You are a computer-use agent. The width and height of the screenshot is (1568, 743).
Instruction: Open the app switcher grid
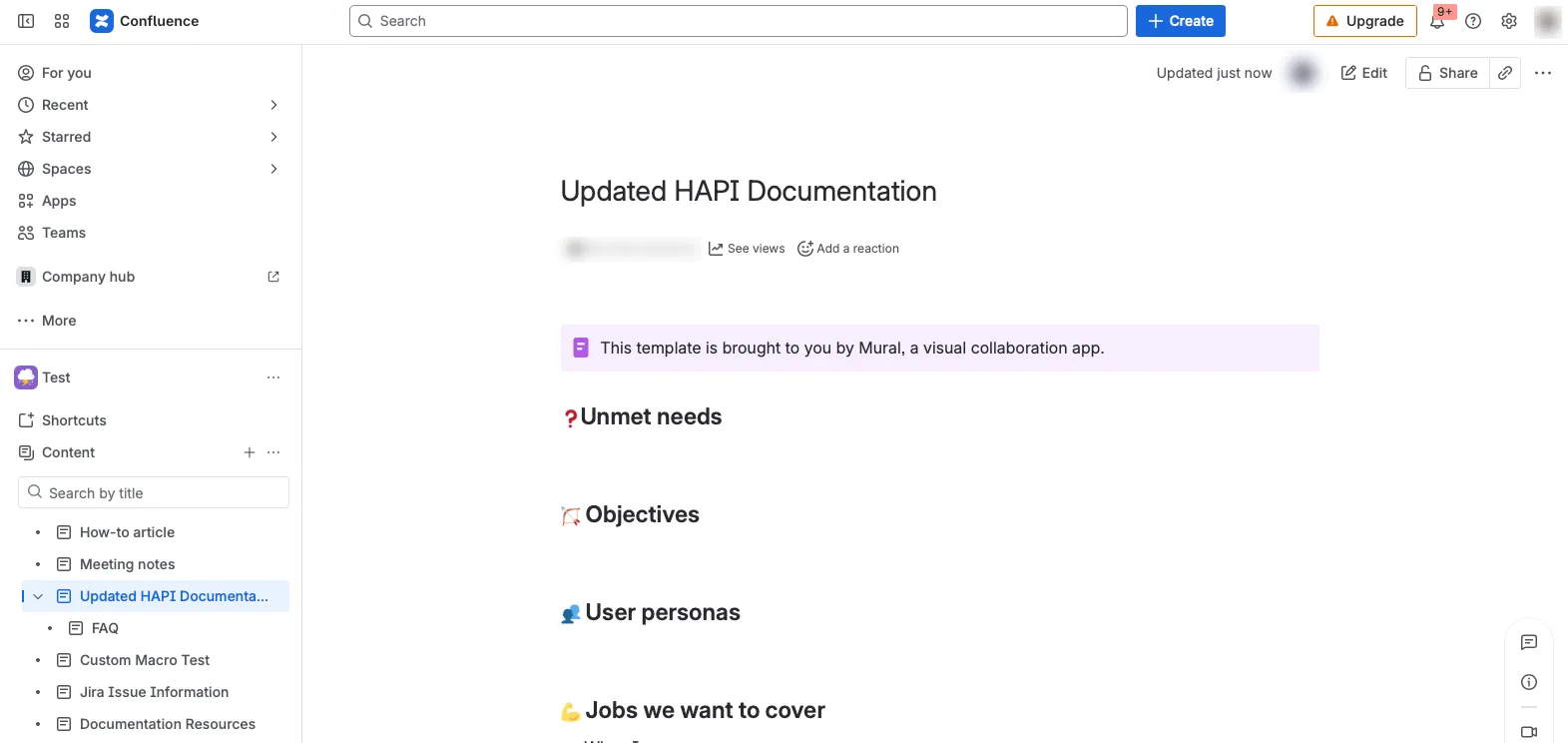point(62,21)
